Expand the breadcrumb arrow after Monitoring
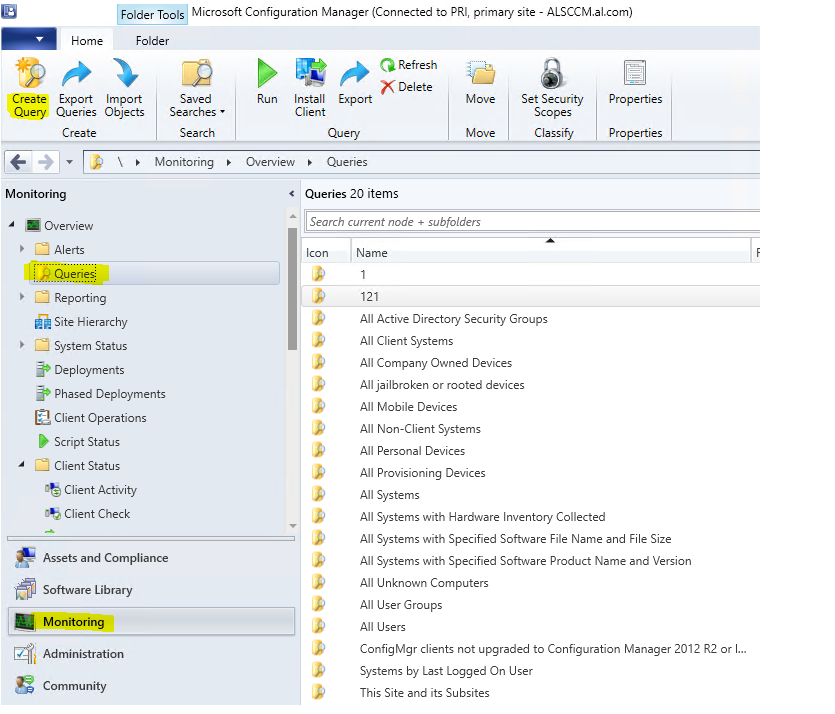Viewport: 835px width, 714px height. tap(229, 162)
